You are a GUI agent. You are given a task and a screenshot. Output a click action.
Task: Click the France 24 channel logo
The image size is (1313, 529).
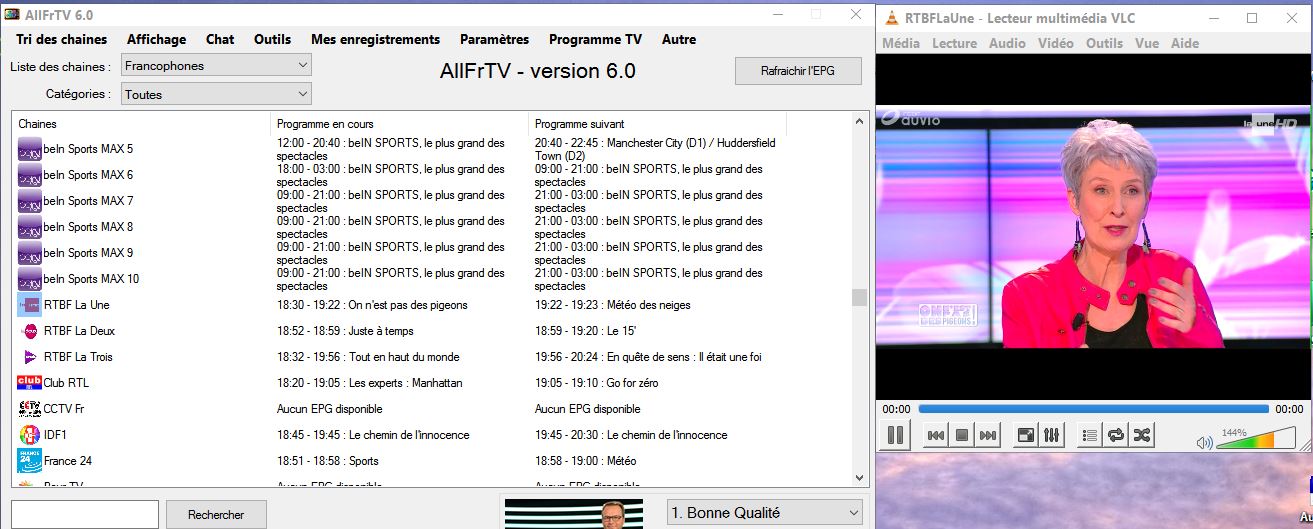click(x=29, y=461)
